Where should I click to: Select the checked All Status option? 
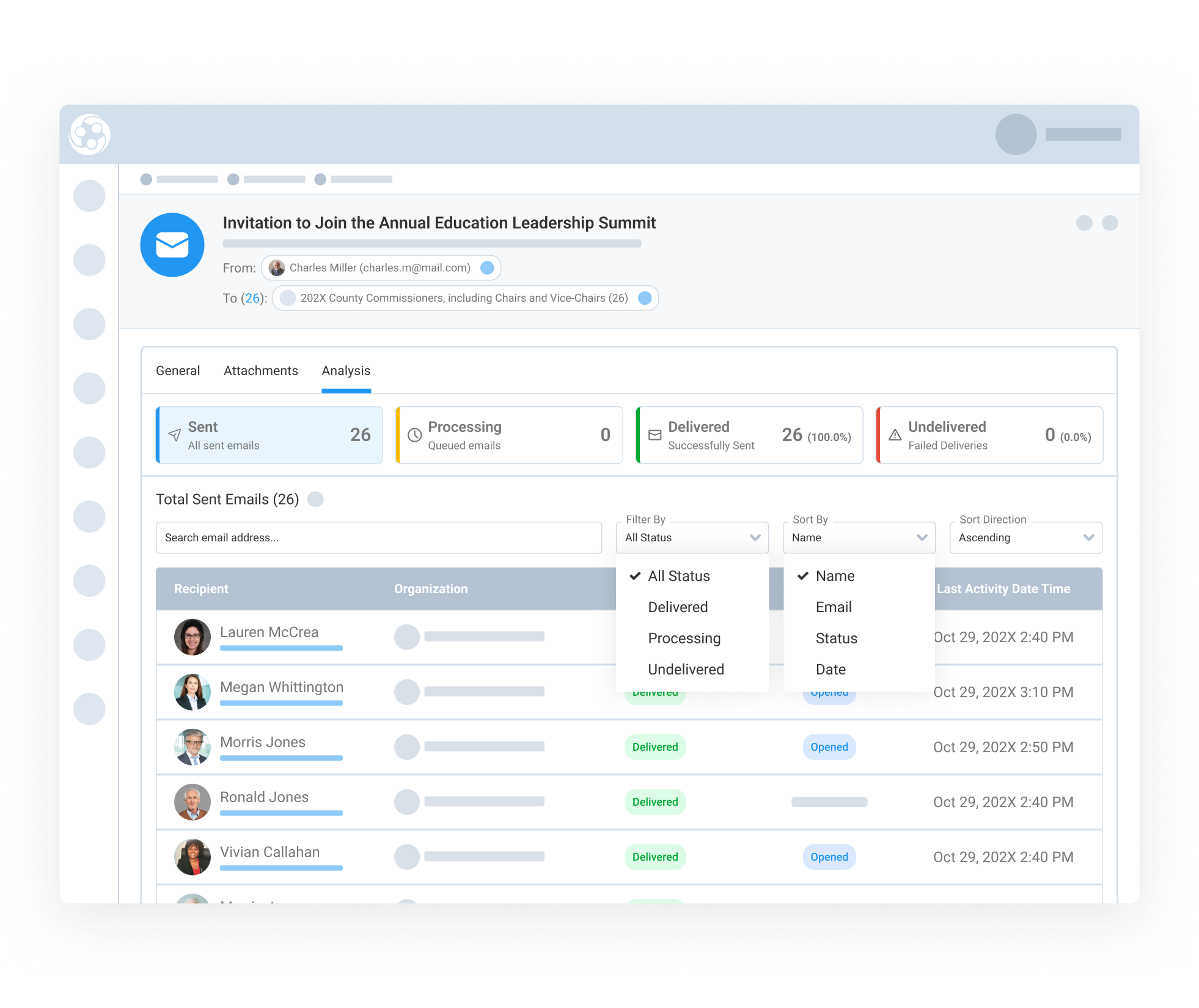point(678,576)
